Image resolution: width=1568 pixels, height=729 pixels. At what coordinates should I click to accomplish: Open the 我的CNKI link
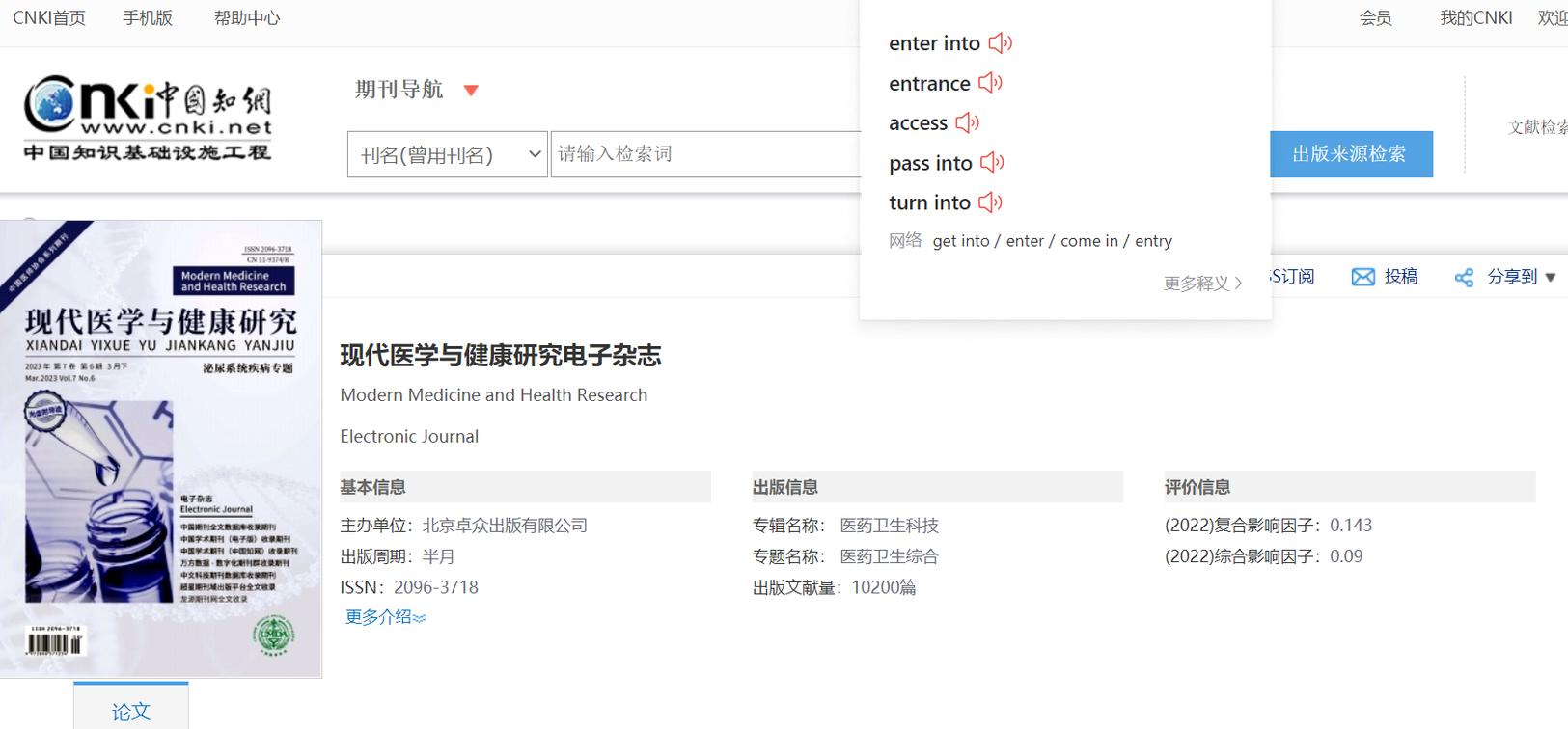coord(1476,18)
